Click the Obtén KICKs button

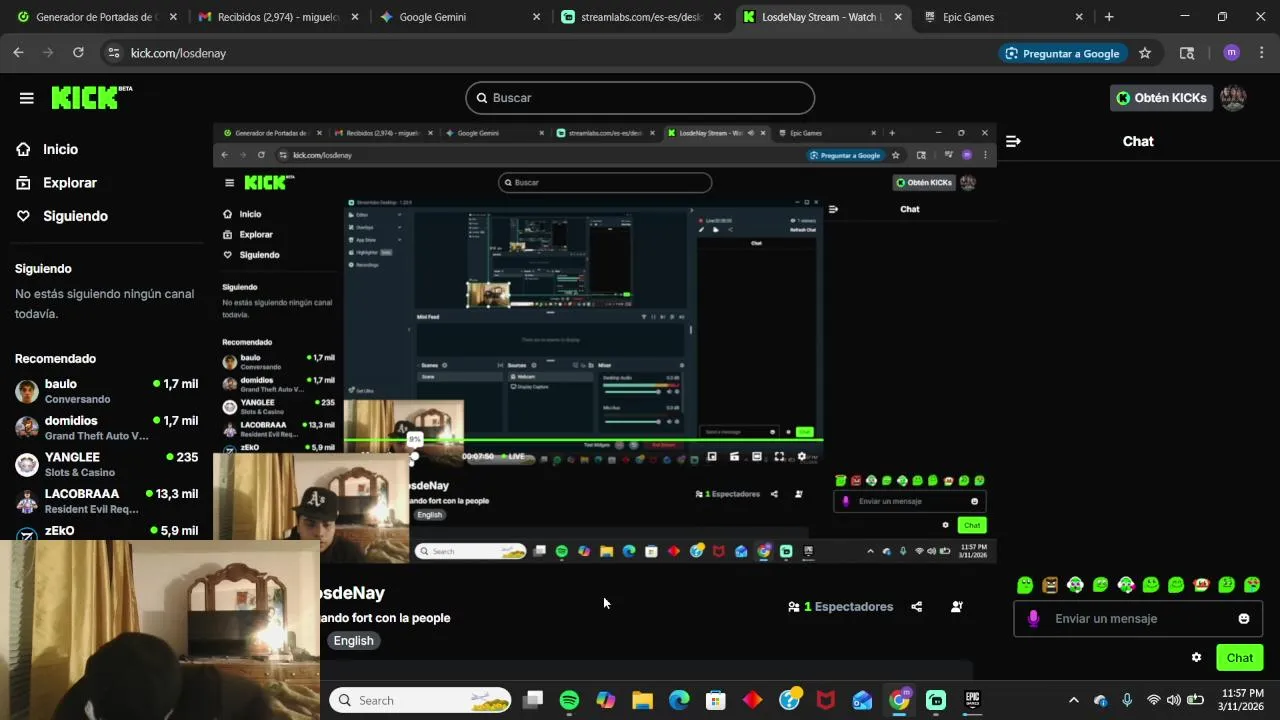click(x=1161, y=98)
